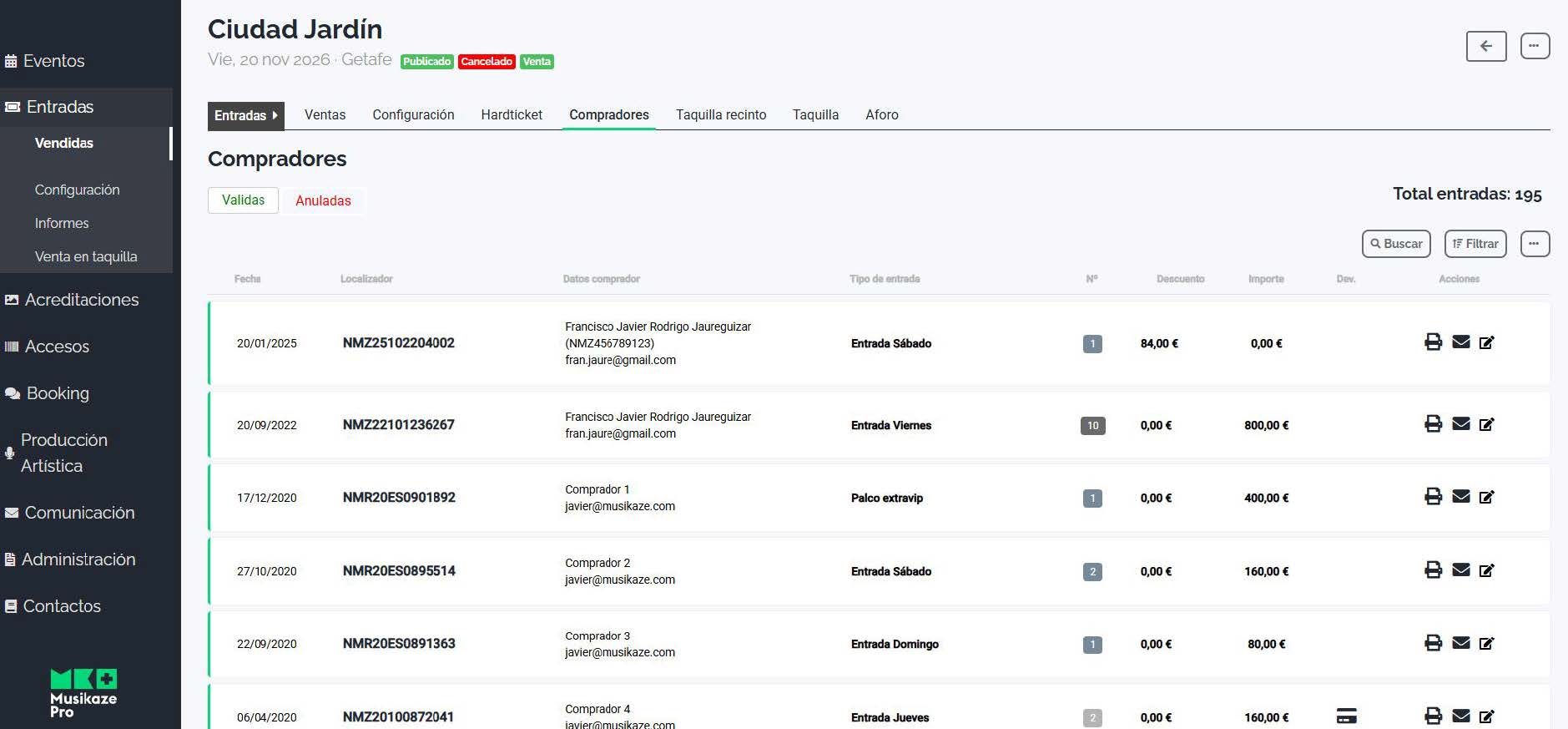
Task: Click the Buscar search button
Action: pos(1395,244)
